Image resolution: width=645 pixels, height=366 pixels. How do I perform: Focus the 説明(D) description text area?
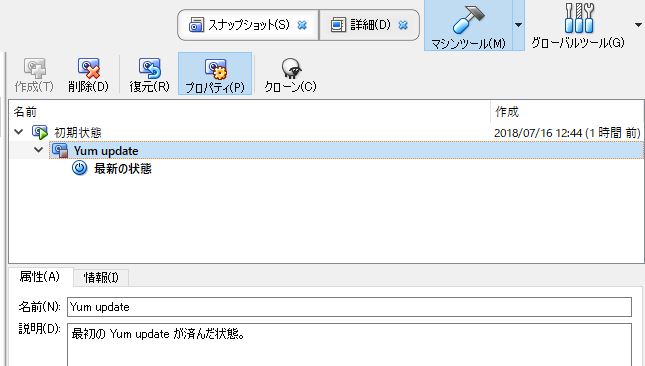pyautogui.click(x=349, y=345)
